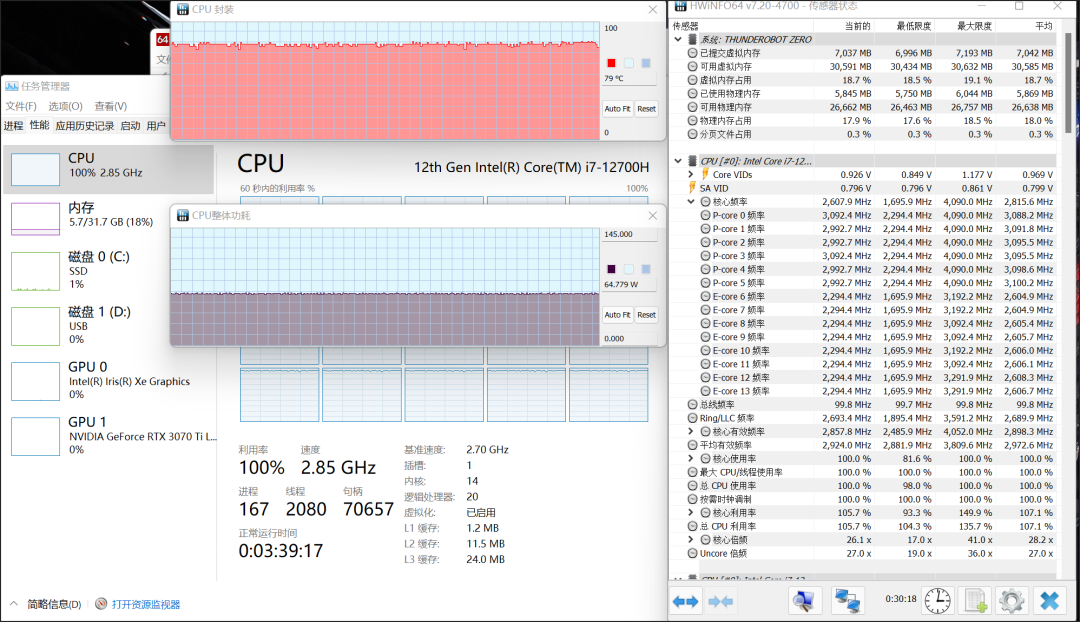Screen dimensions: 1080x622
Task: Click the dark purple swatch in CPU整体功耗 graph
Action: [611, 269]
